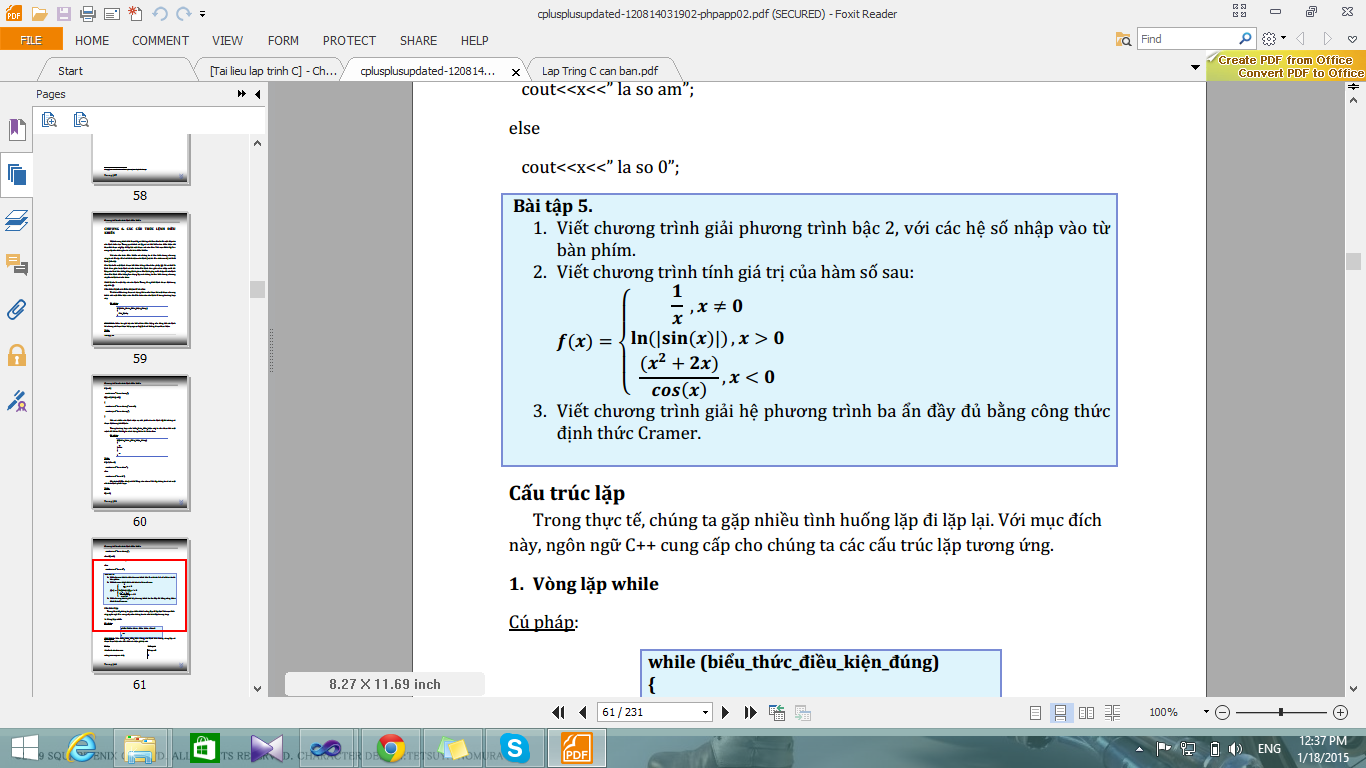
Task: Enable single page view mode
Action: (x=1036, y=713)
